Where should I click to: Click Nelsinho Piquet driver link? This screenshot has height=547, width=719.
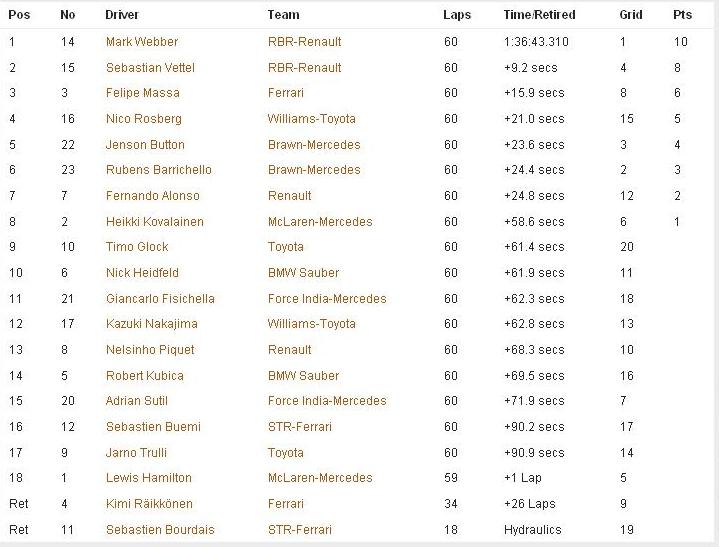coord(150,350)
